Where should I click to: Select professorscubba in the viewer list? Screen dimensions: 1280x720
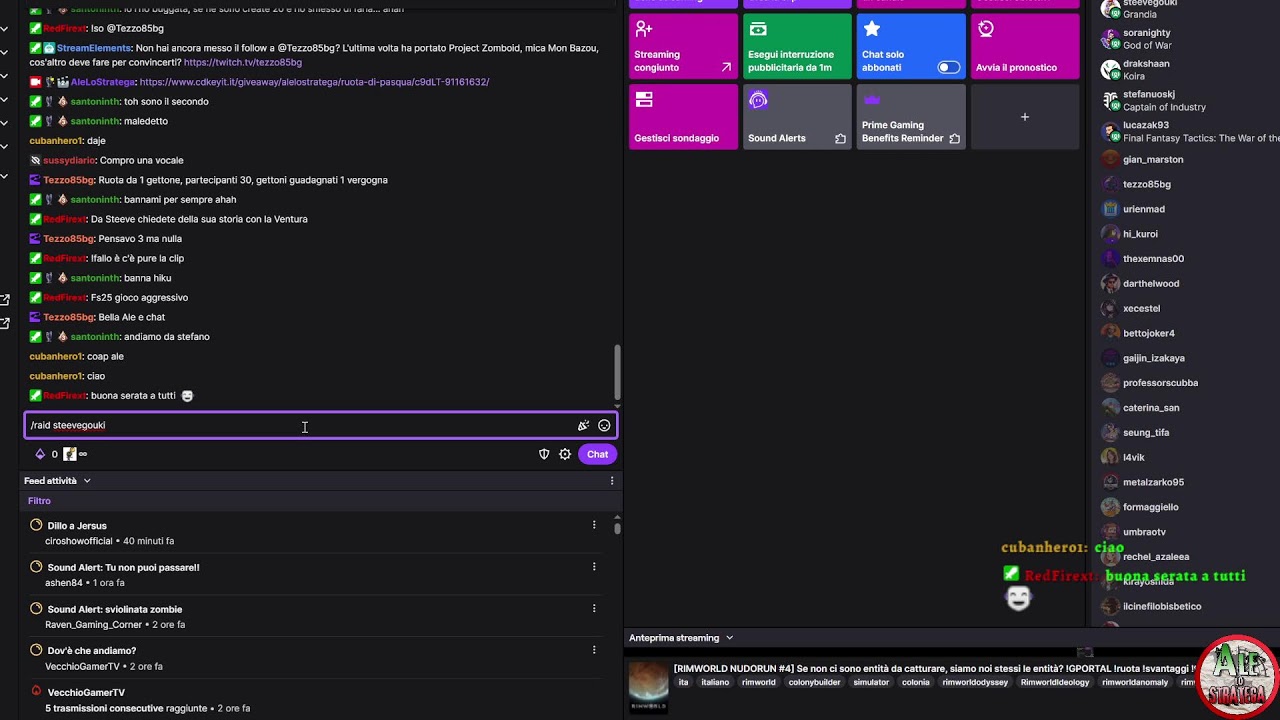(x=1160, y=383)
